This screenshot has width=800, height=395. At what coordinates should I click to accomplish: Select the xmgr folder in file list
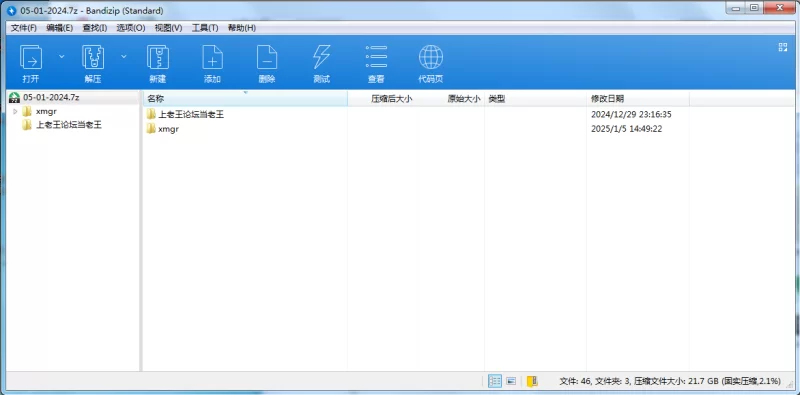click(168, 129)
